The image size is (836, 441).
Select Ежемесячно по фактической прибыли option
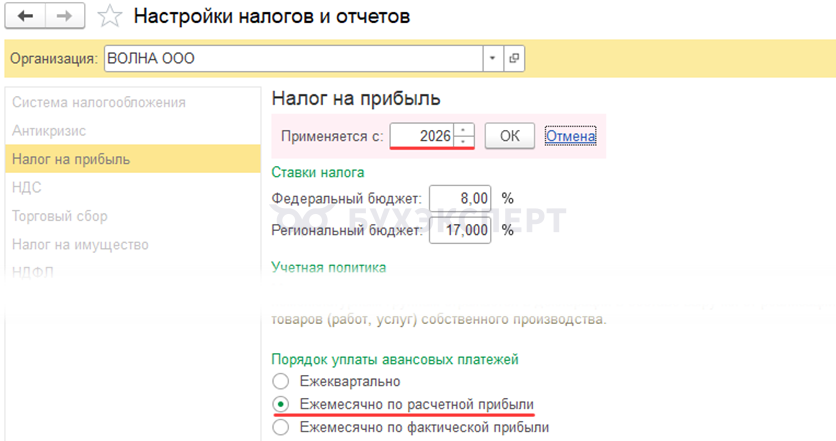pos(411,427)
